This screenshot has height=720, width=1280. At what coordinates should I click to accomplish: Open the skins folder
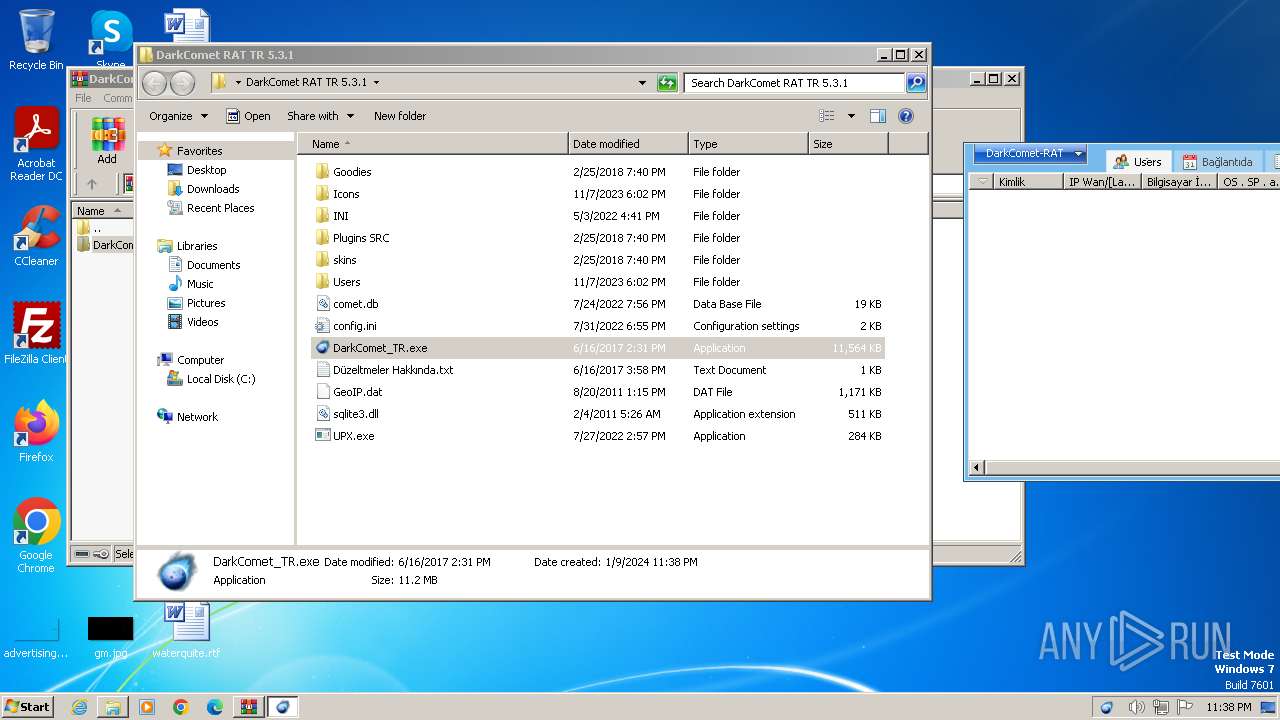pos(344,260)
